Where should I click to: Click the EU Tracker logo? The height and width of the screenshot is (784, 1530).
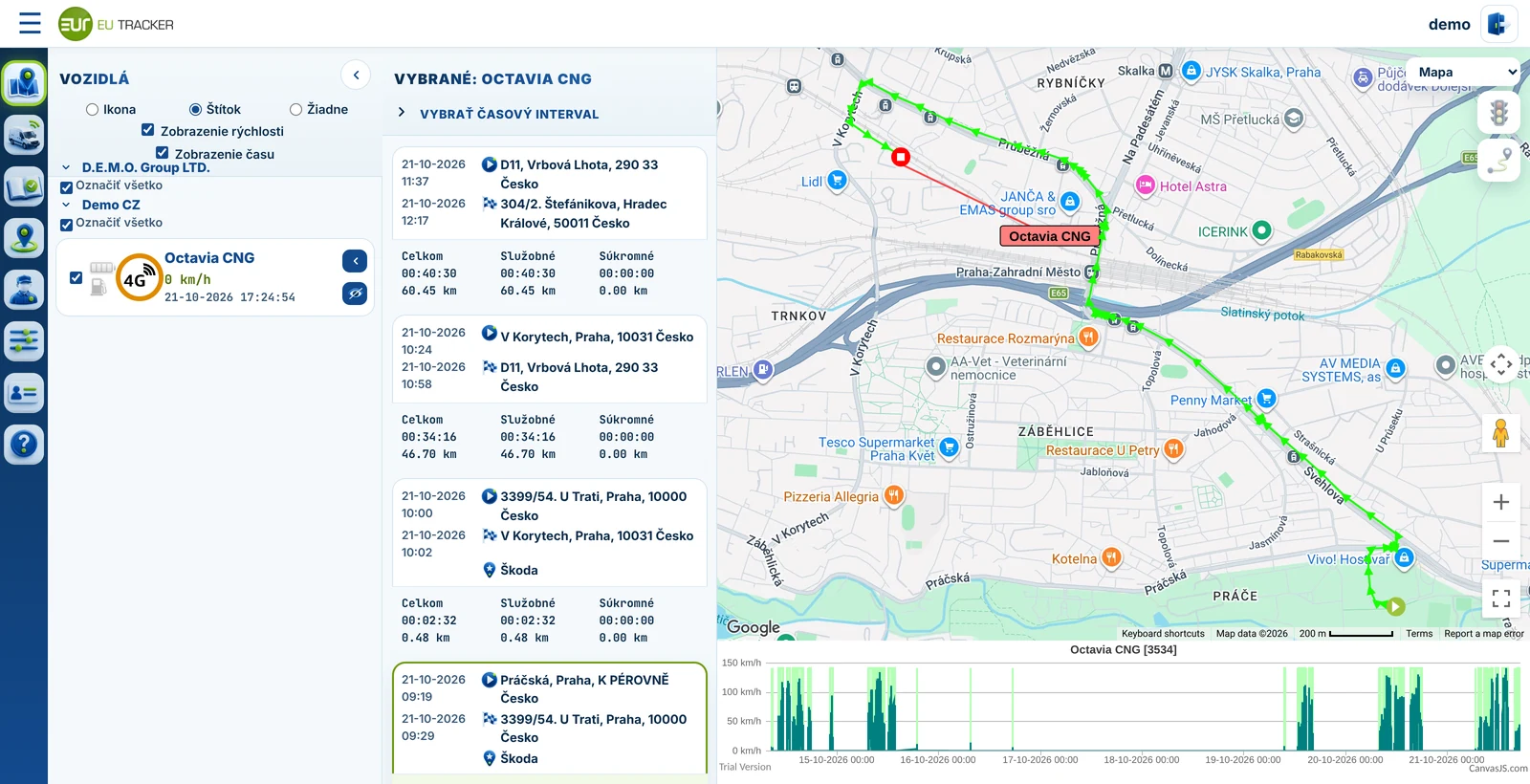pyautogui.click(x=117, y=24)
